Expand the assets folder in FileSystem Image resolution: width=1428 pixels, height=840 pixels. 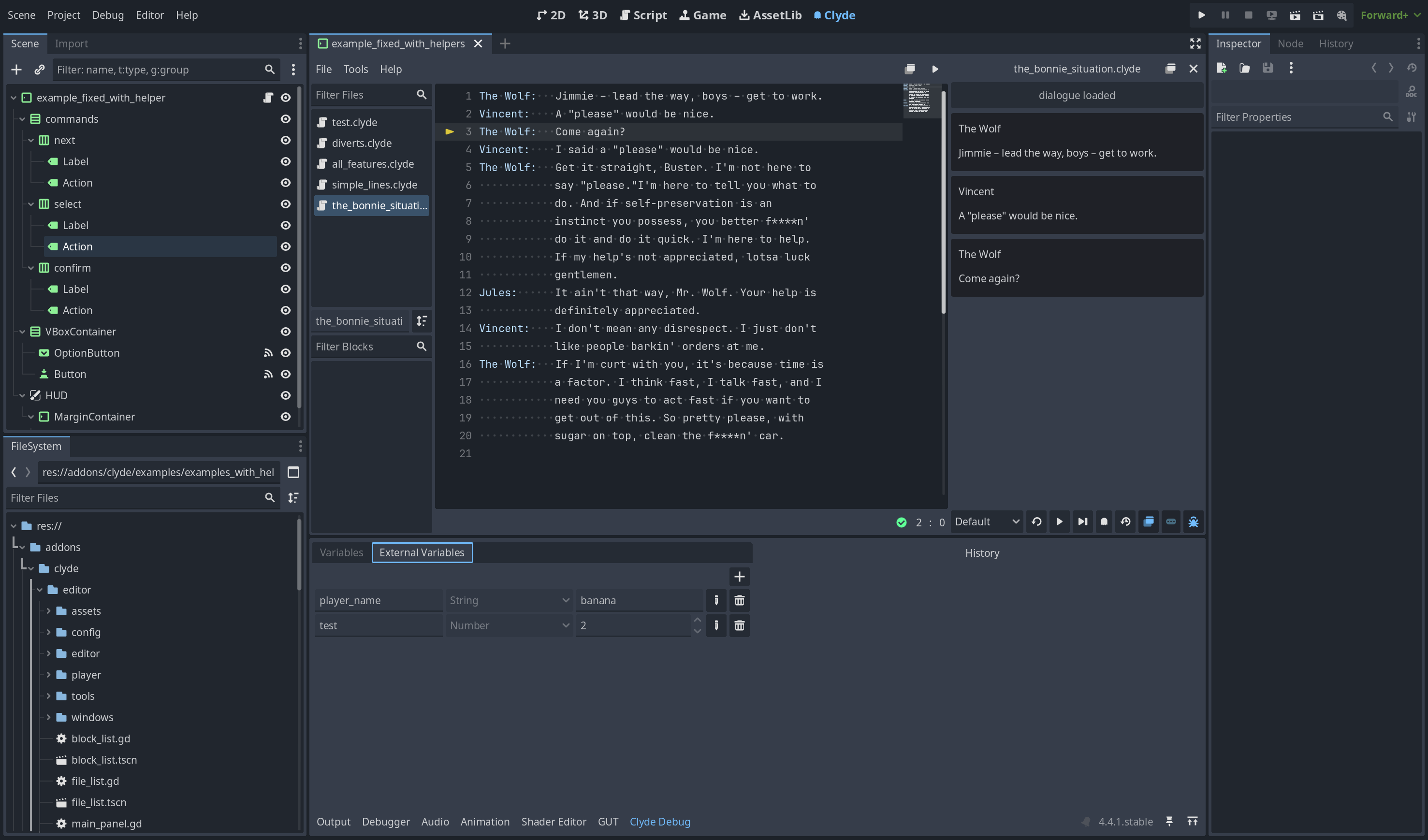pyautogui.click(x=49, y=610)
